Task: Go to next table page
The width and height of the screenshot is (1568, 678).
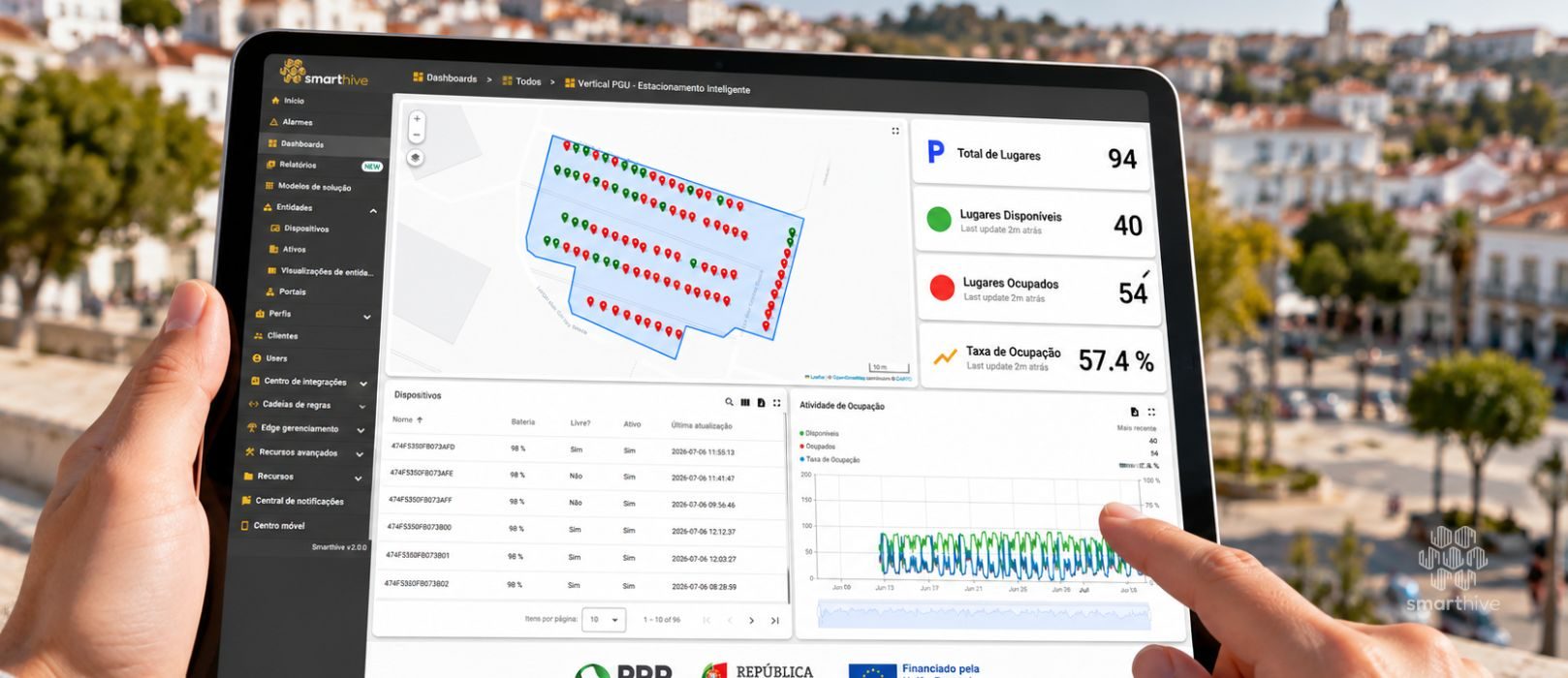Action: 751,621
